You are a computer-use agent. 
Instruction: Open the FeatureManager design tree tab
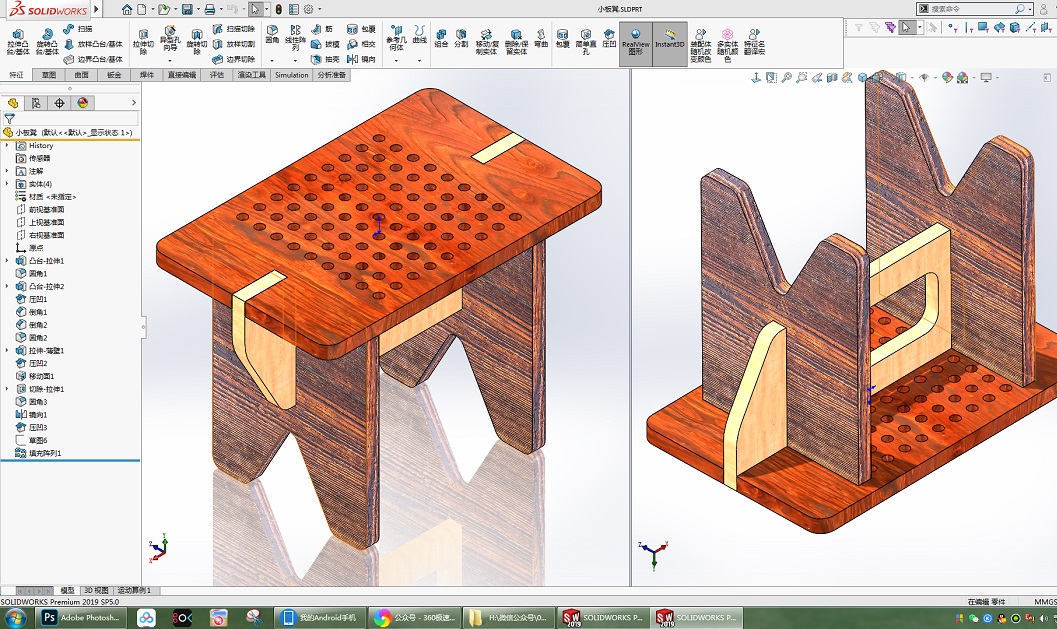tap(13, 103)
